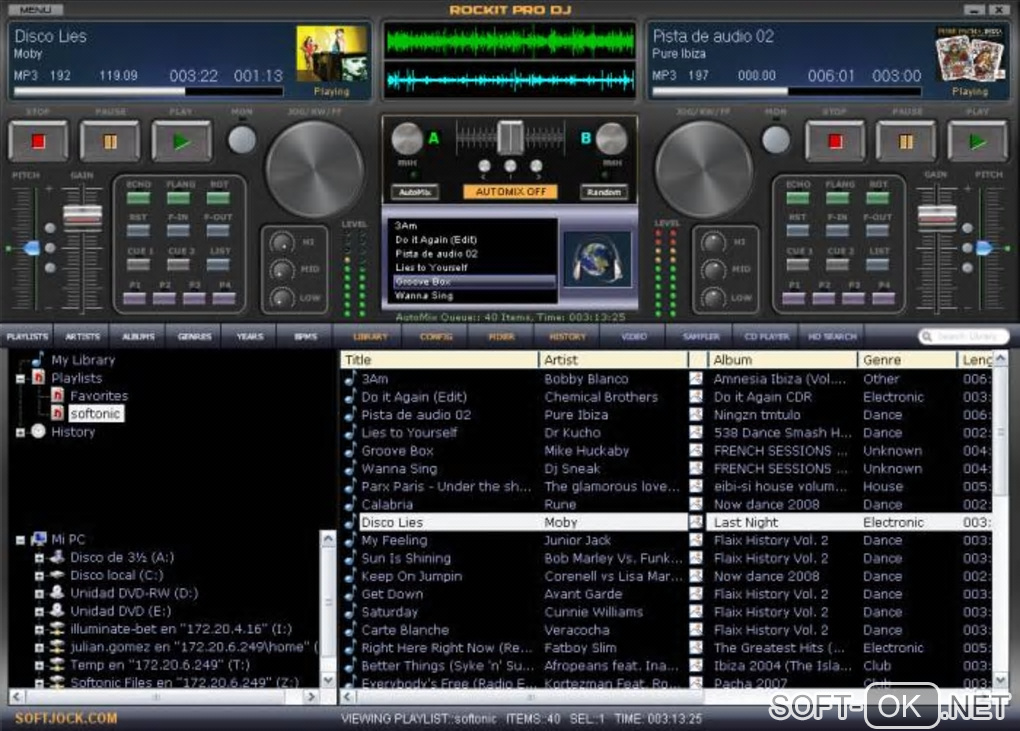
Task: Expand Disco local (C:) drive
Action: tap(39, 576)
